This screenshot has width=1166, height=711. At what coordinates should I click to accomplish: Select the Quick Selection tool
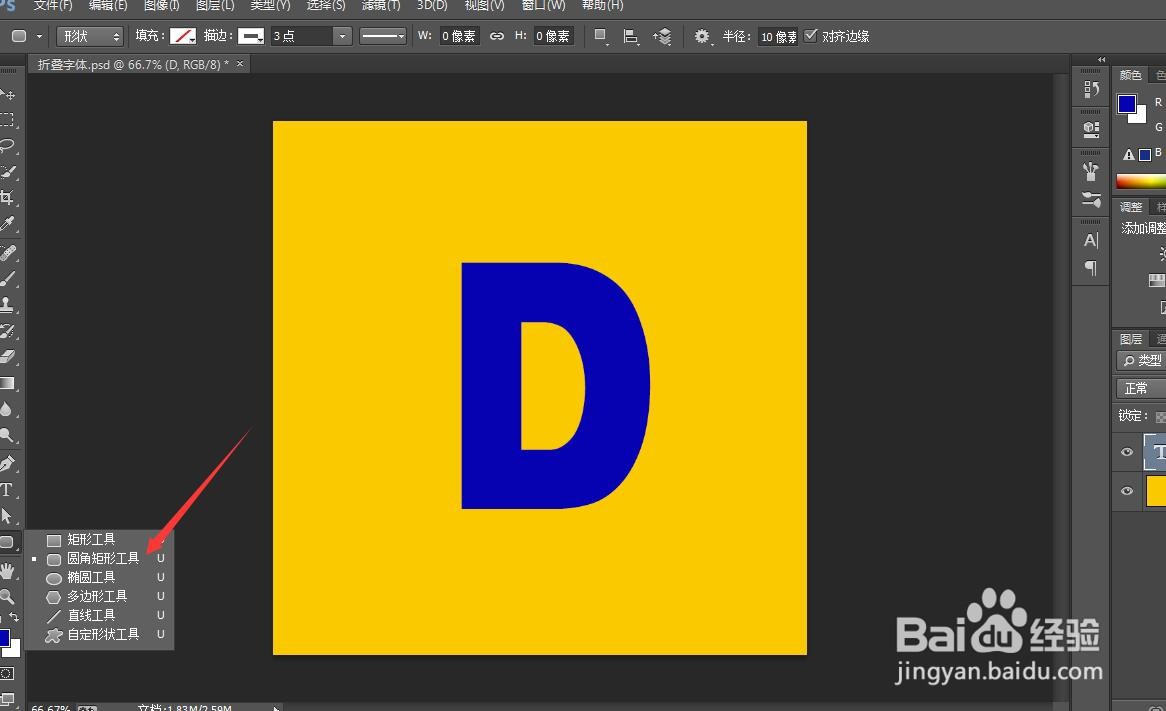[7, 172]
